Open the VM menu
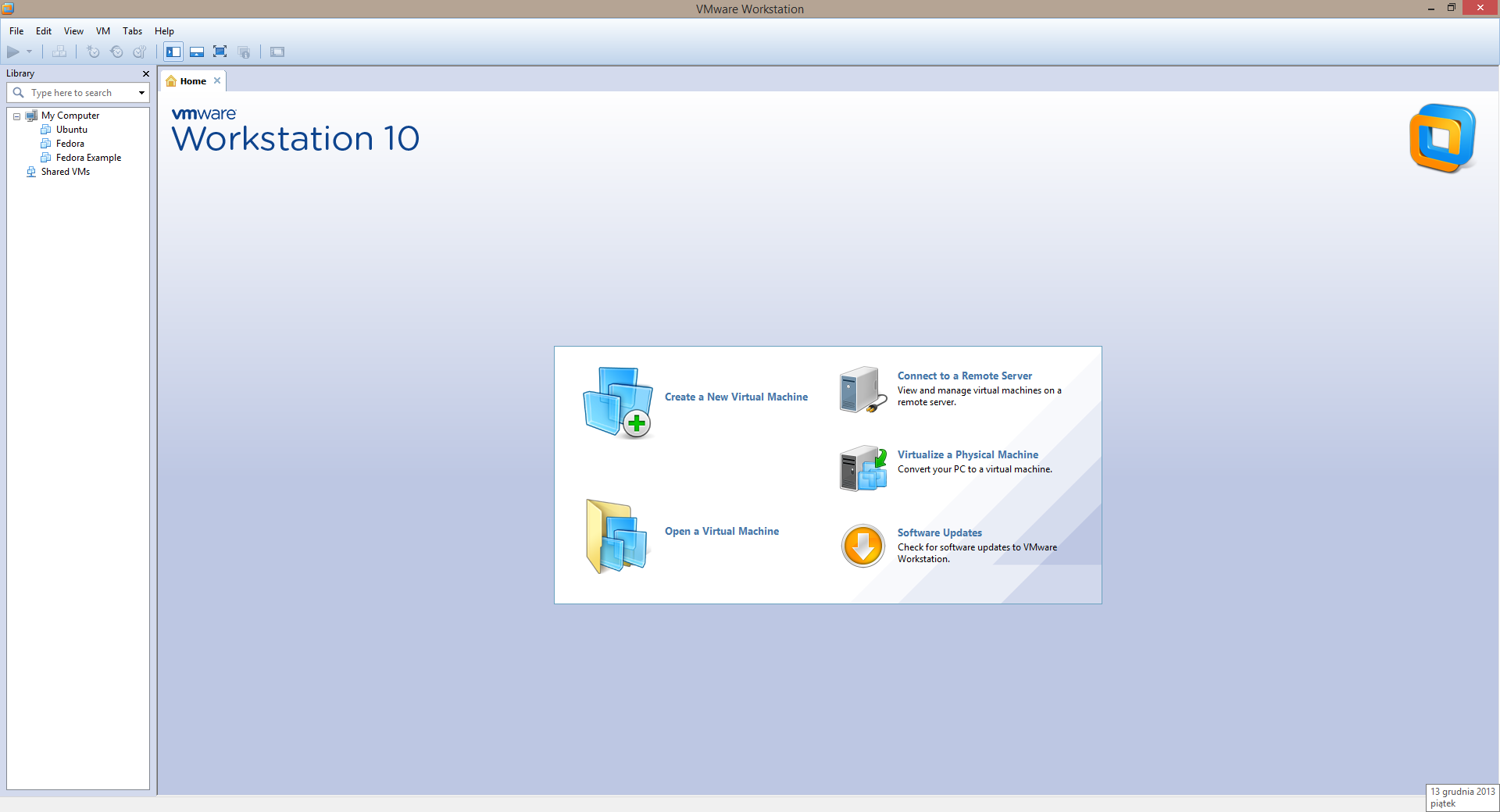Image resolution: width=1500 pixels, height=812 pixels. pyautogui.click(x=103, y=31)
